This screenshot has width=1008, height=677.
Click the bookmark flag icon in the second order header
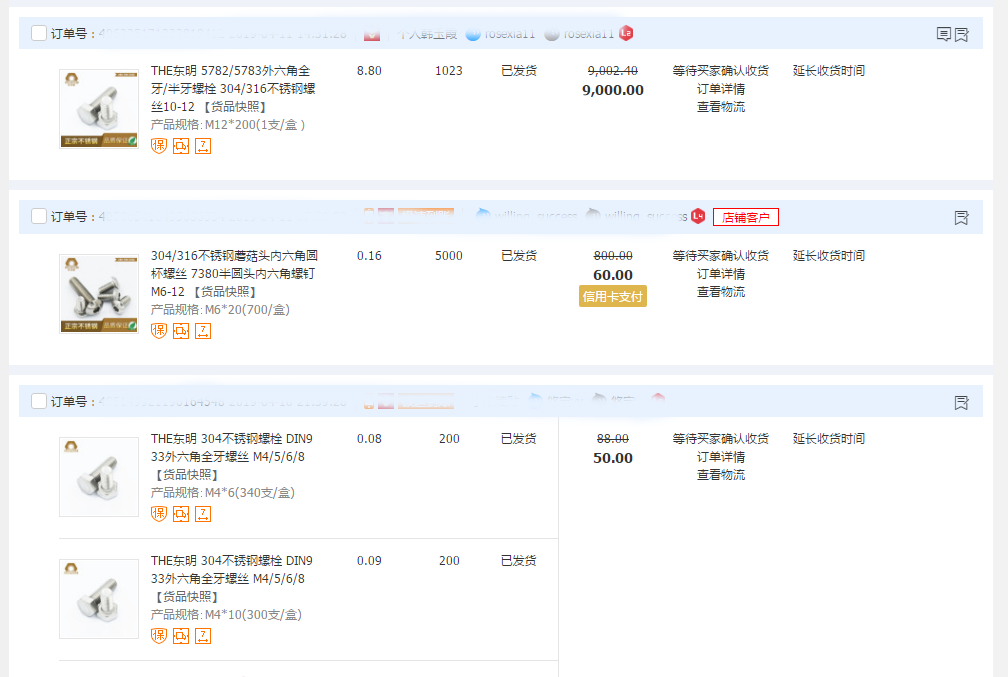961,217
